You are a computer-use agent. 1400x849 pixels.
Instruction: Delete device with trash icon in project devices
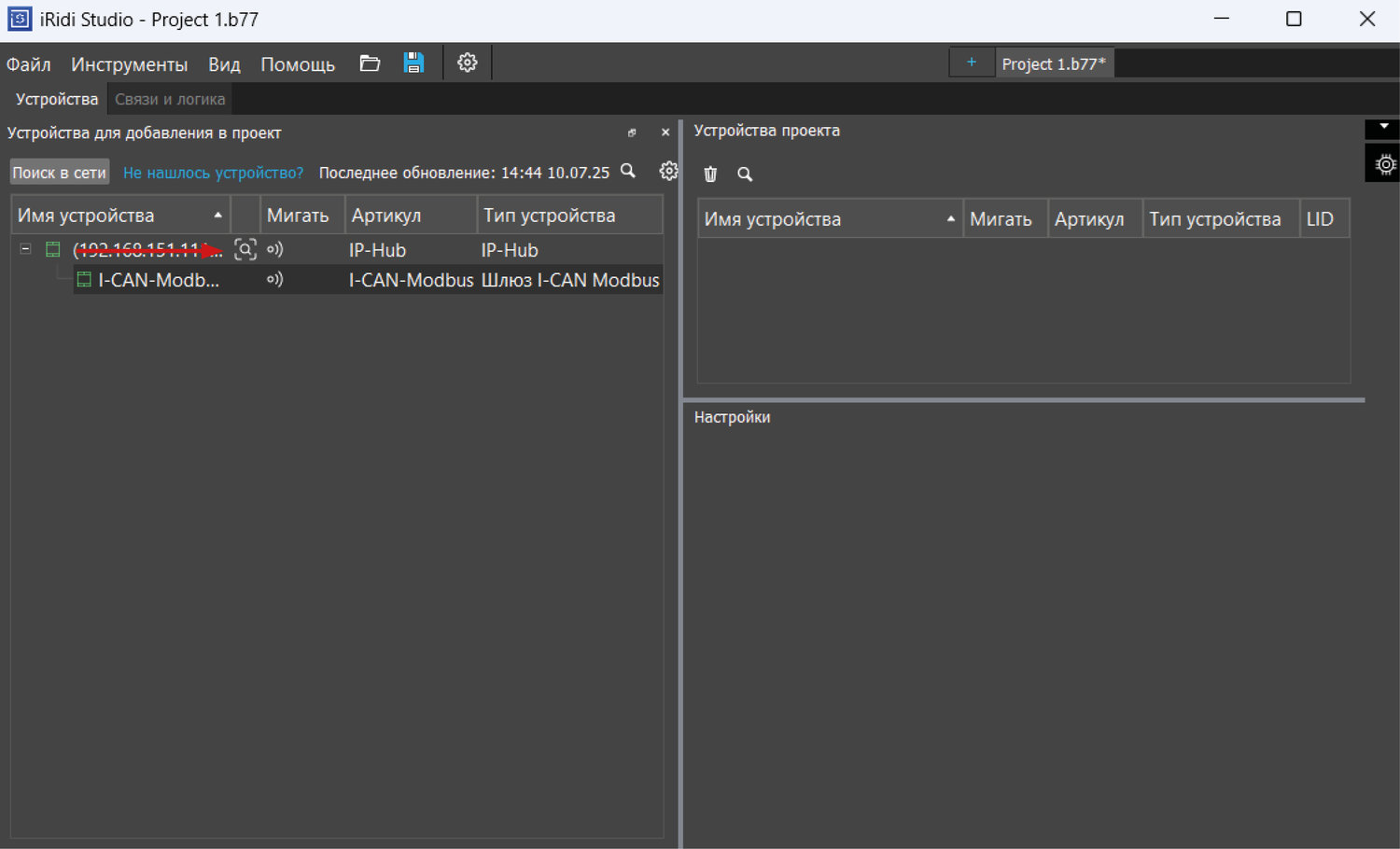pyautogui.click(x=710, y=174)
